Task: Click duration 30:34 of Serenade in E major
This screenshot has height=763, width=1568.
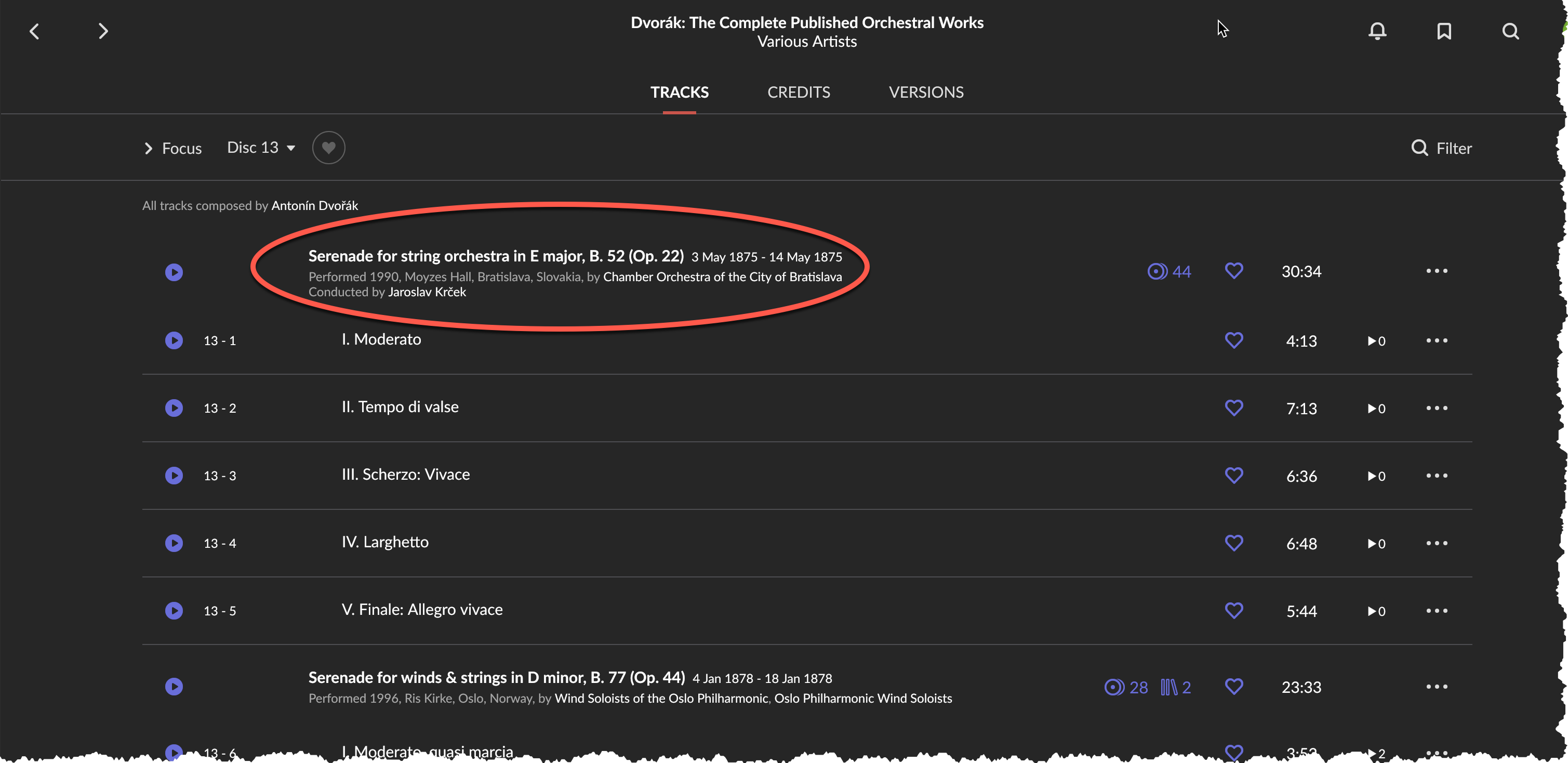Action: point(1301,271)
